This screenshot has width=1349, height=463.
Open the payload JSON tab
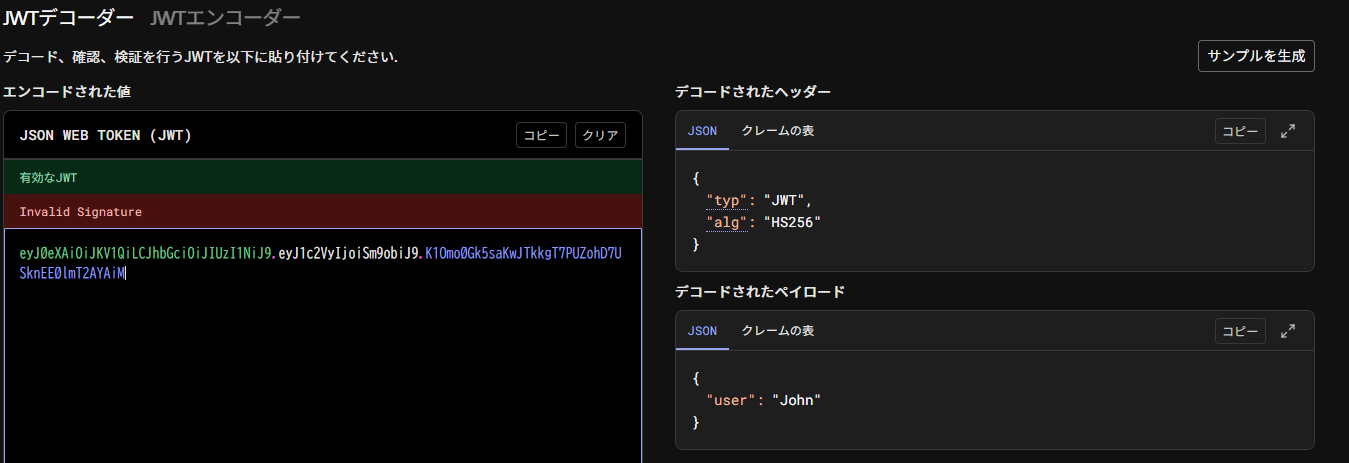point(702,331)
